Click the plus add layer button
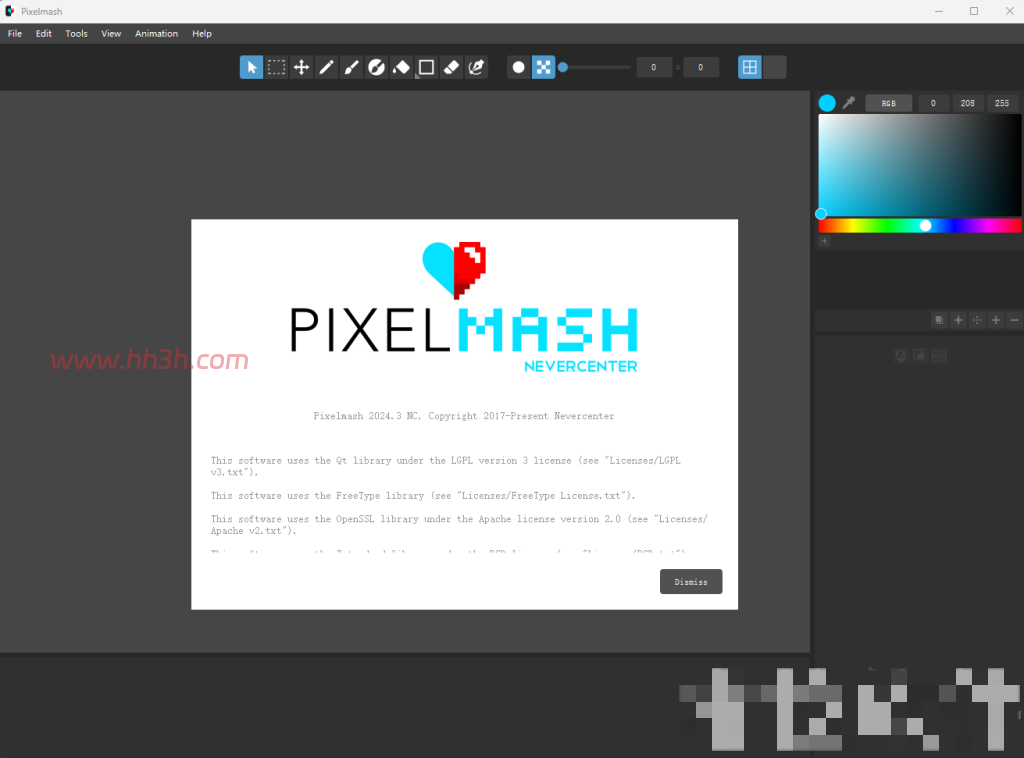Viewport: 1024px width, 758px height. tap(996, 320)
